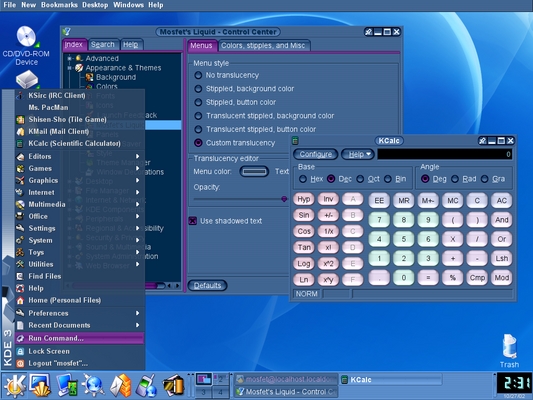Click the Run Command gear icon
533x400 pixels.
(20, 338)
